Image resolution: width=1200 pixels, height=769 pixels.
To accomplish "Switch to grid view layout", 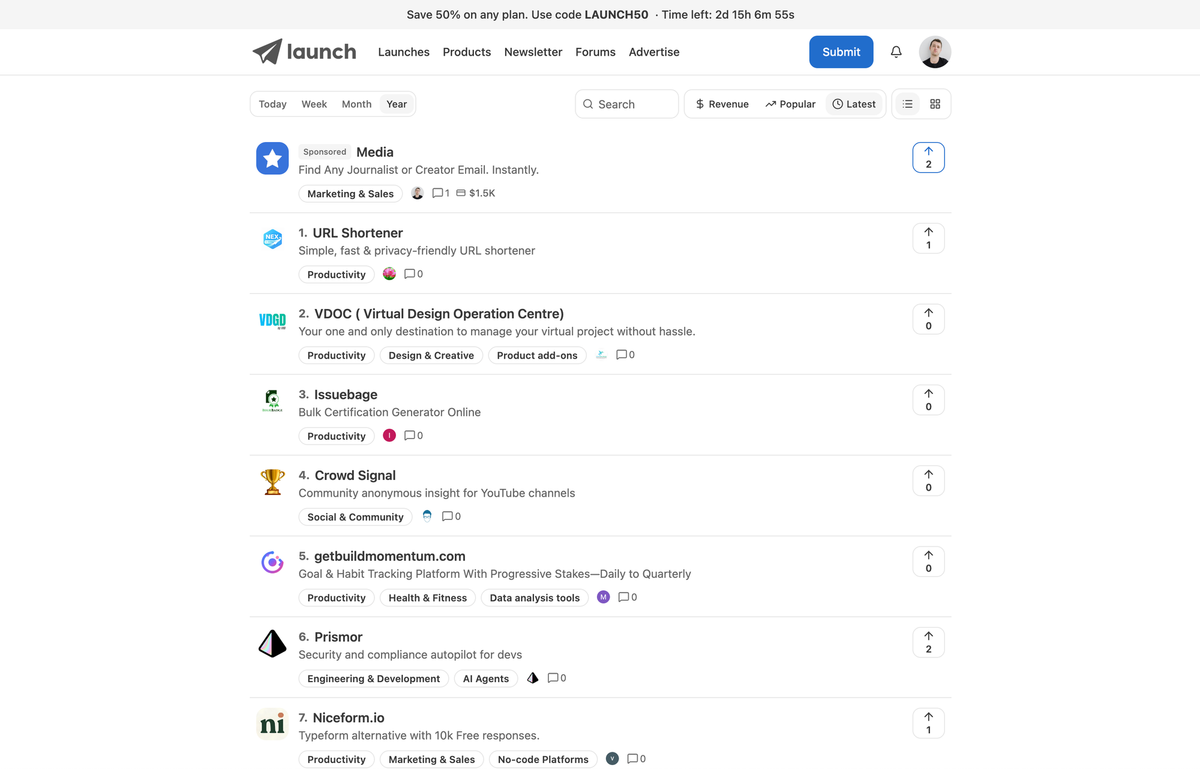I will click(x=934, y=103).
